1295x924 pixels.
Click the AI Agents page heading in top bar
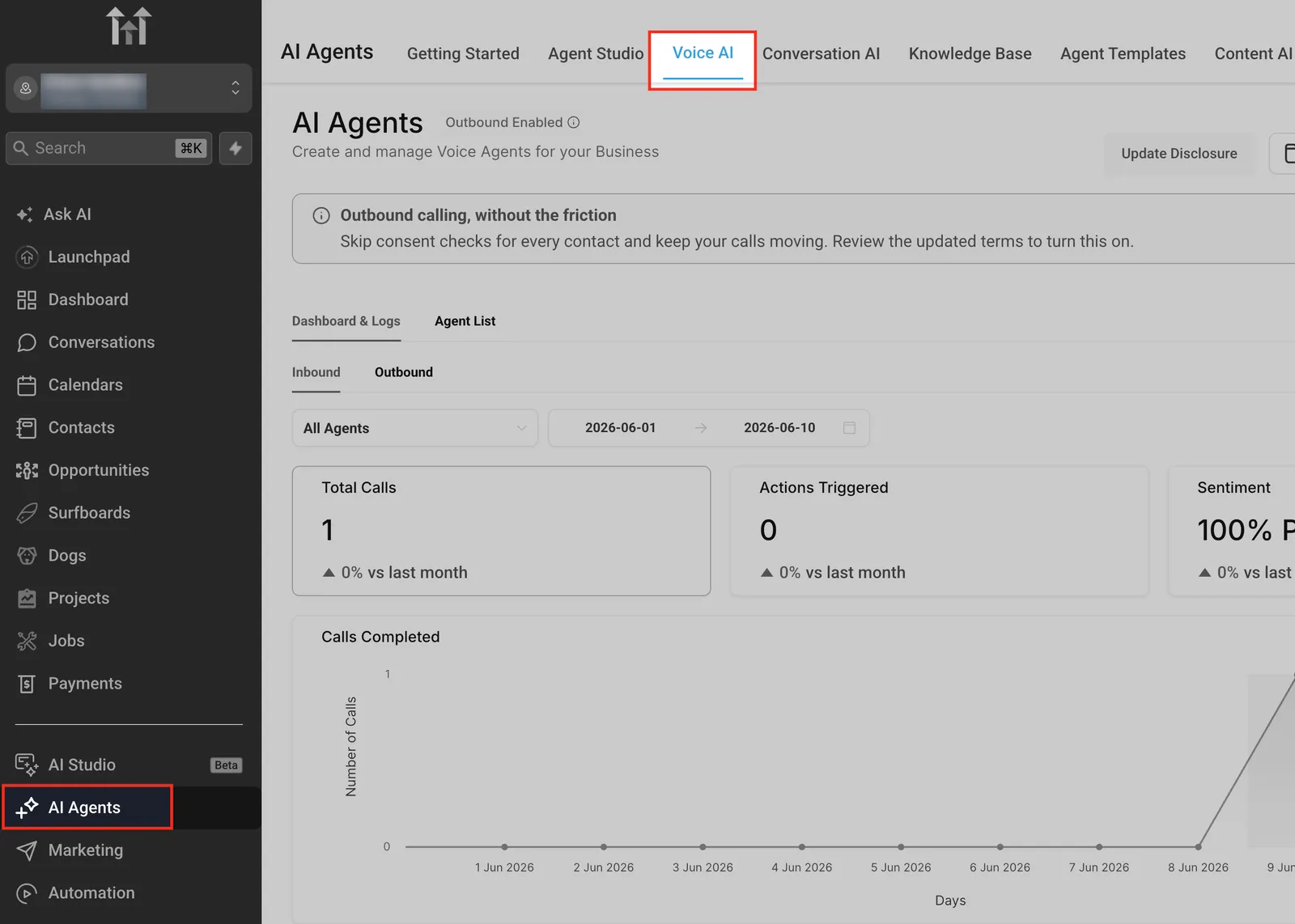(327, 52)
